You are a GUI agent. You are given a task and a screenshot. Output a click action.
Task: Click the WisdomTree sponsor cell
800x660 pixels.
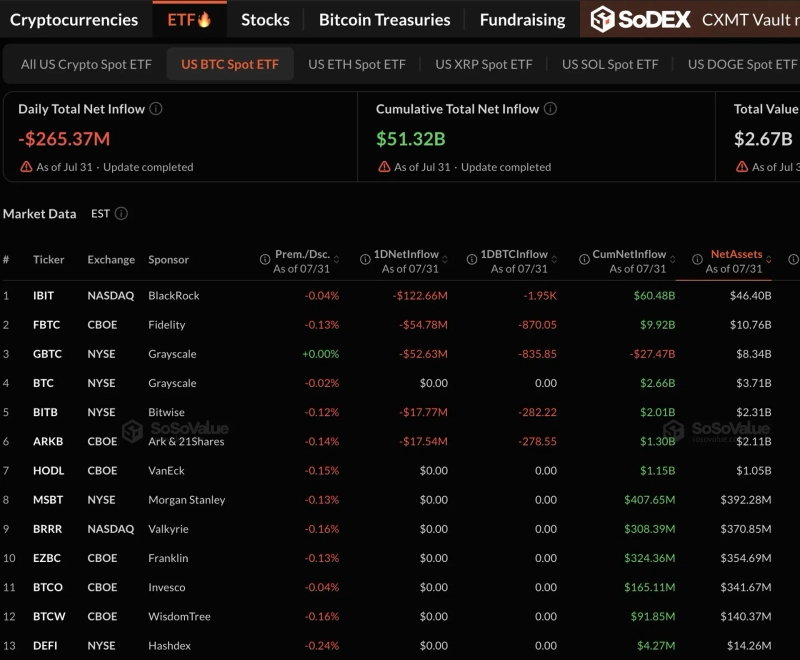pyautogui.click(x=180, y=616)
